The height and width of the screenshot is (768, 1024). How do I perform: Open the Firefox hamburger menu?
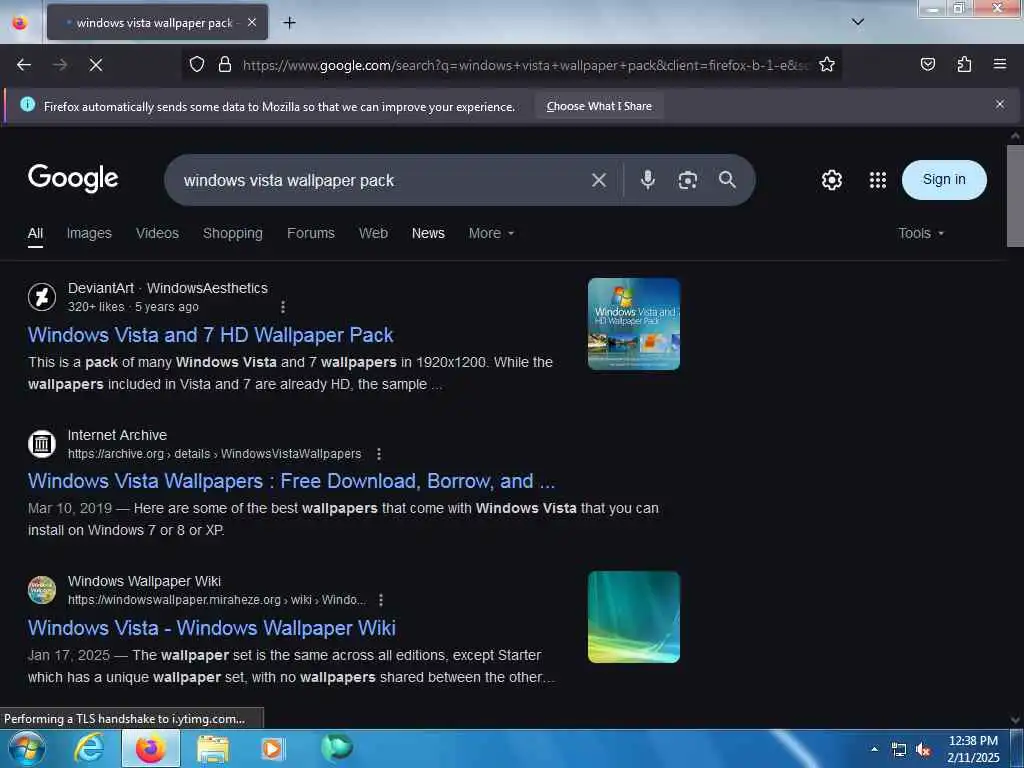(1000, 64)
